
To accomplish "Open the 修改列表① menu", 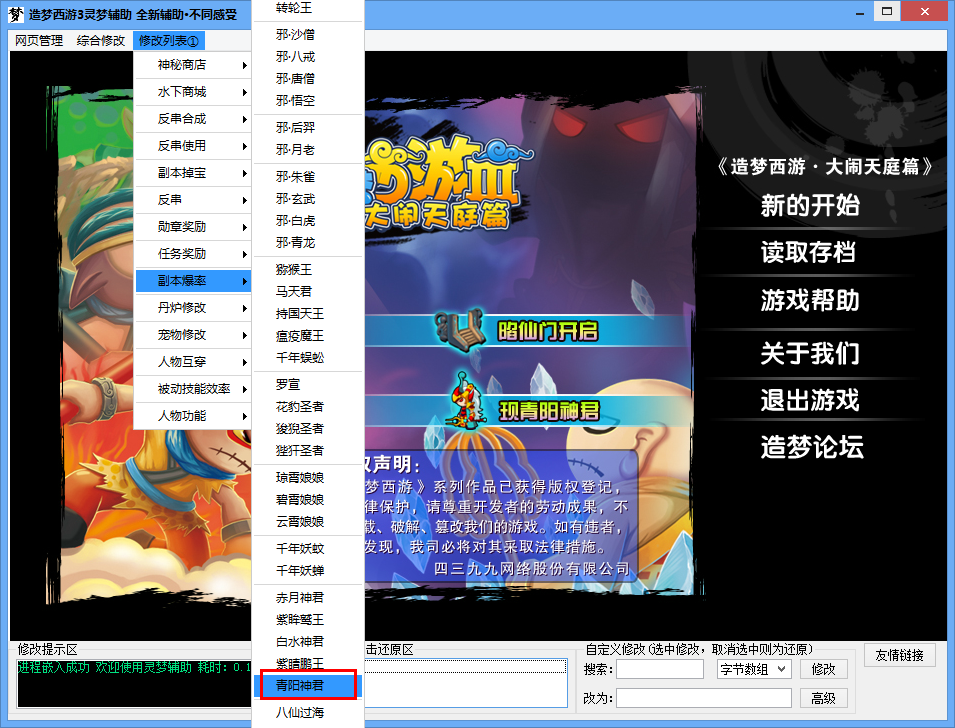I will click(x=169, y=41).
